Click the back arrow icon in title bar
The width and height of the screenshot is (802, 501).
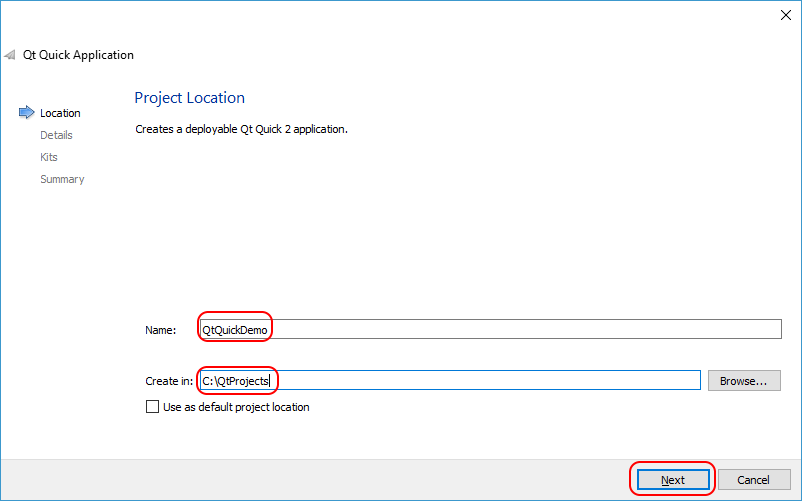(x=10, y=55)
